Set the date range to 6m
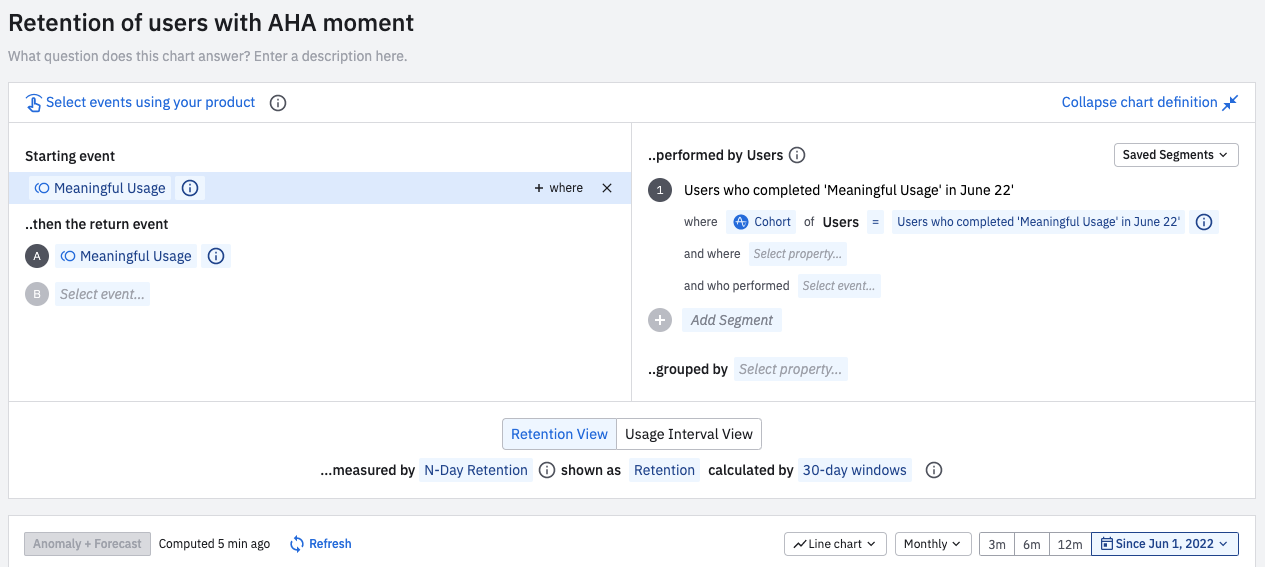Screen dimensions: 1265x567 coord(1032,544)
